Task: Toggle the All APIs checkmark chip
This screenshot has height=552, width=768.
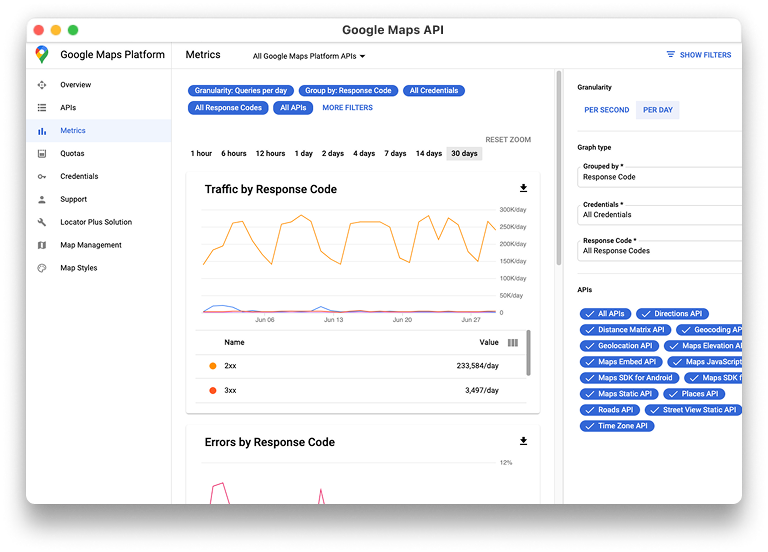Action: point(605,314)
